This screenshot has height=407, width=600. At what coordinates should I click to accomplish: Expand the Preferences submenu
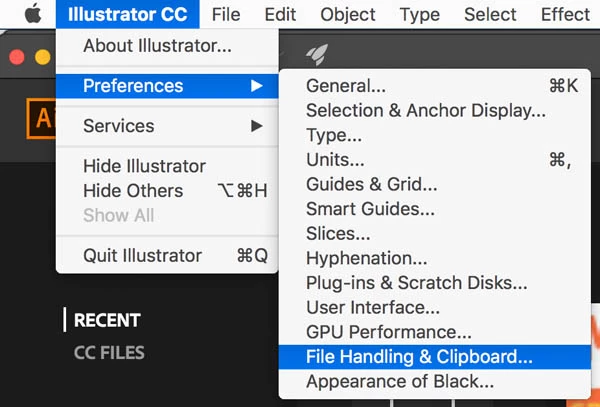167,86
